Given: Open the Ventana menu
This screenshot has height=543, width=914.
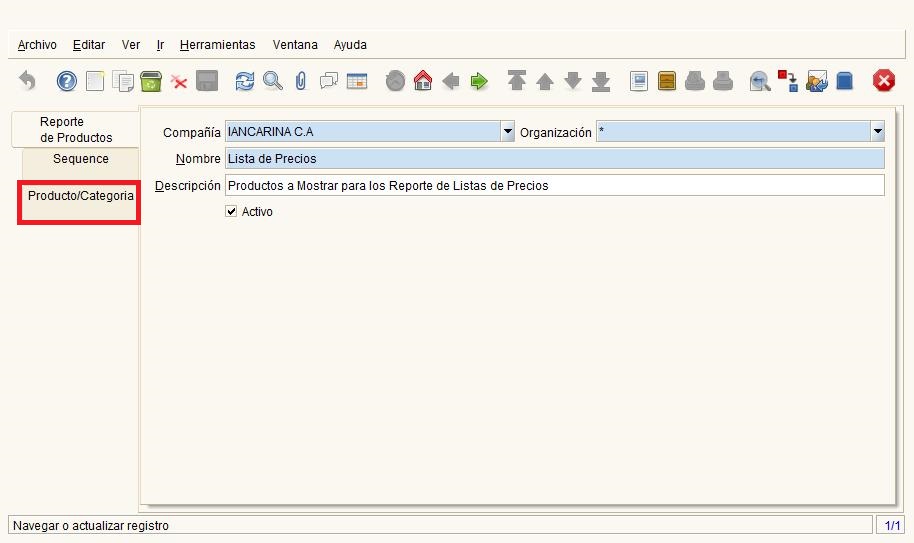Looking at the screenshot, I should 295,45.
